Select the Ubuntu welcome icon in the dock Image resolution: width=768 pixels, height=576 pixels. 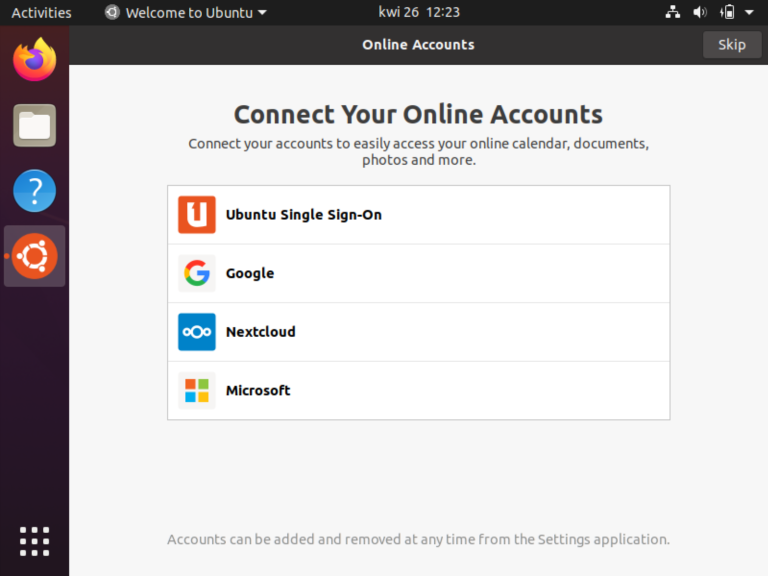click(34, 256)
